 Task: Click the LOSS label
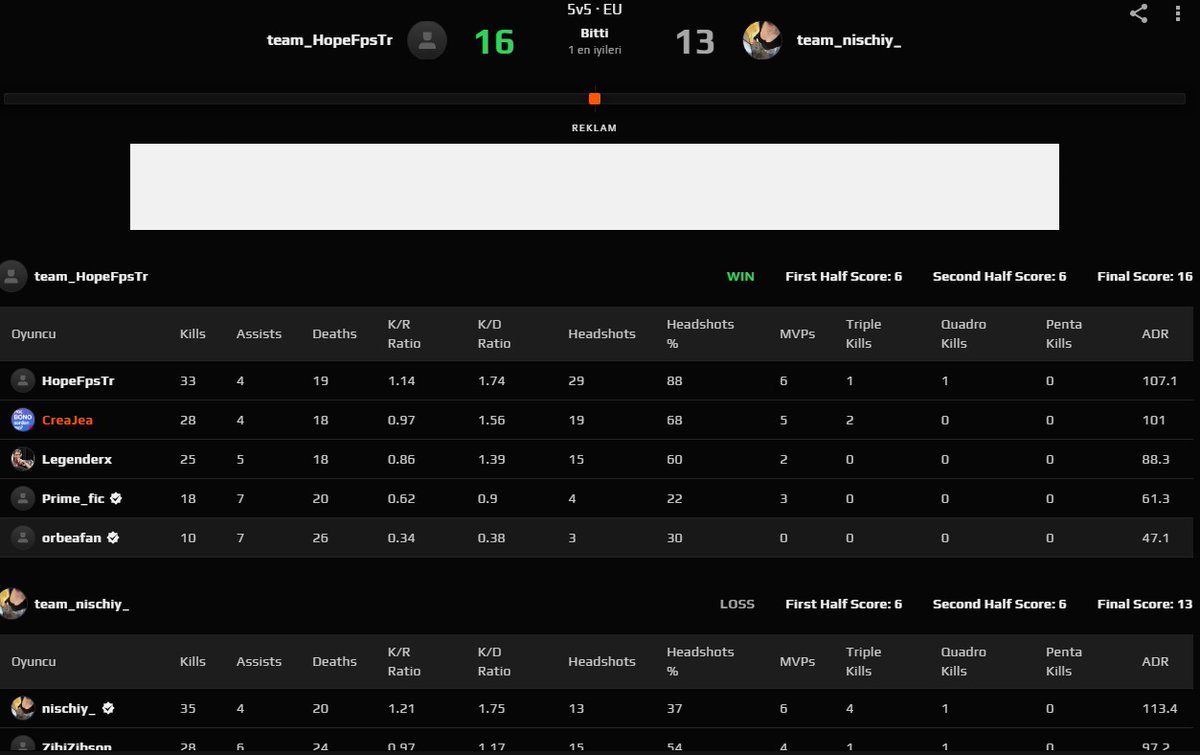click(x=737, y=604)
